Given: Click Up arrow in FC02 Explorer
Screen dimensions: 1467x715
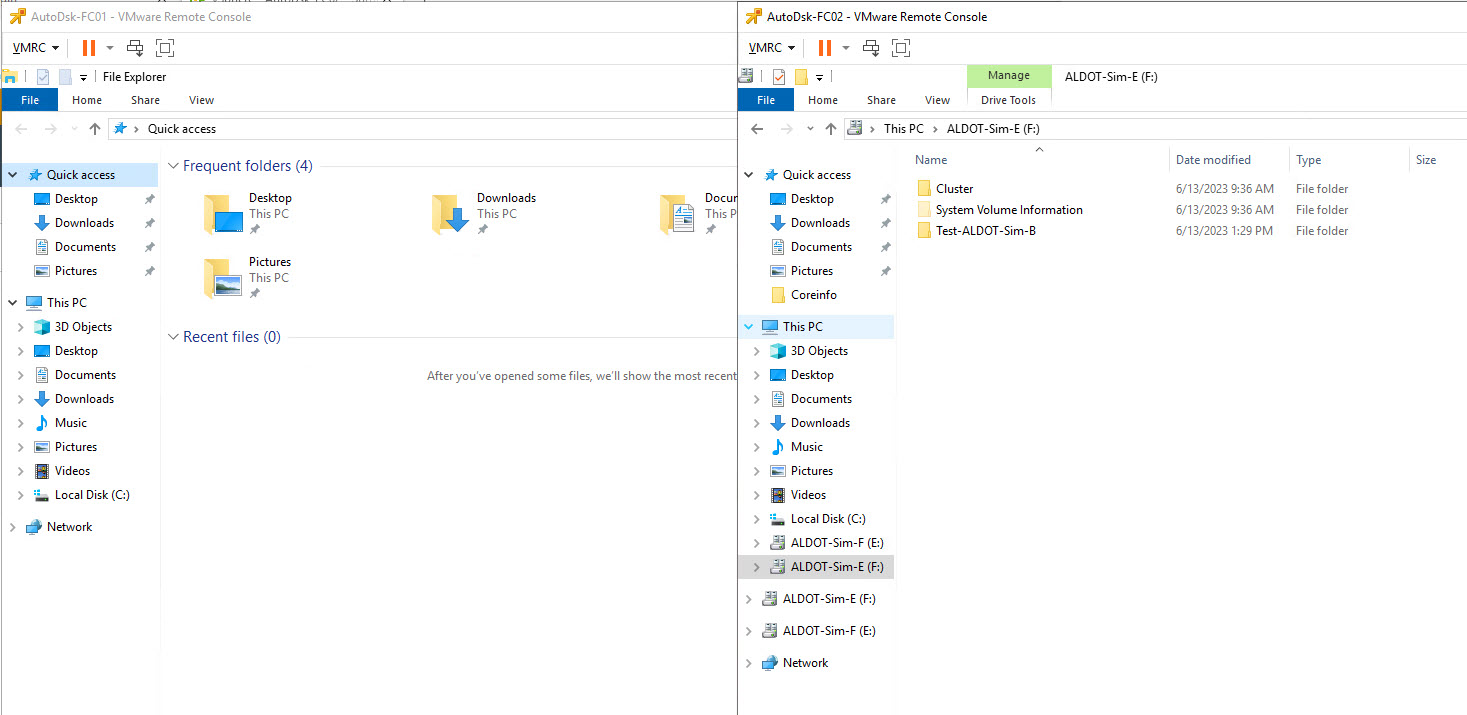Looking at the screenshot, I should (831, 128).
